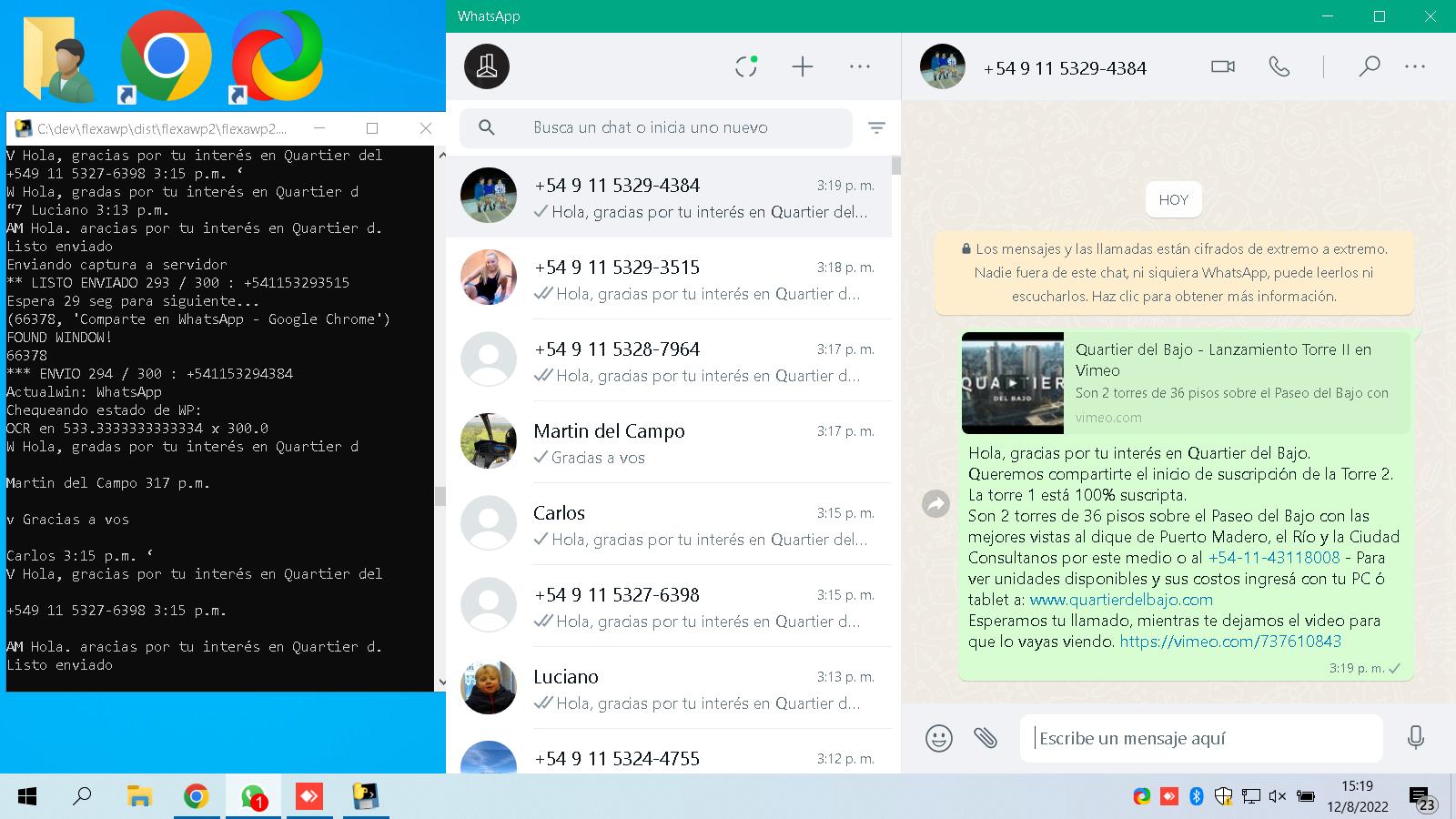Click console window scrollbar down arrow
Viewport: 1456px width, 819px height.
click(441, 682)
